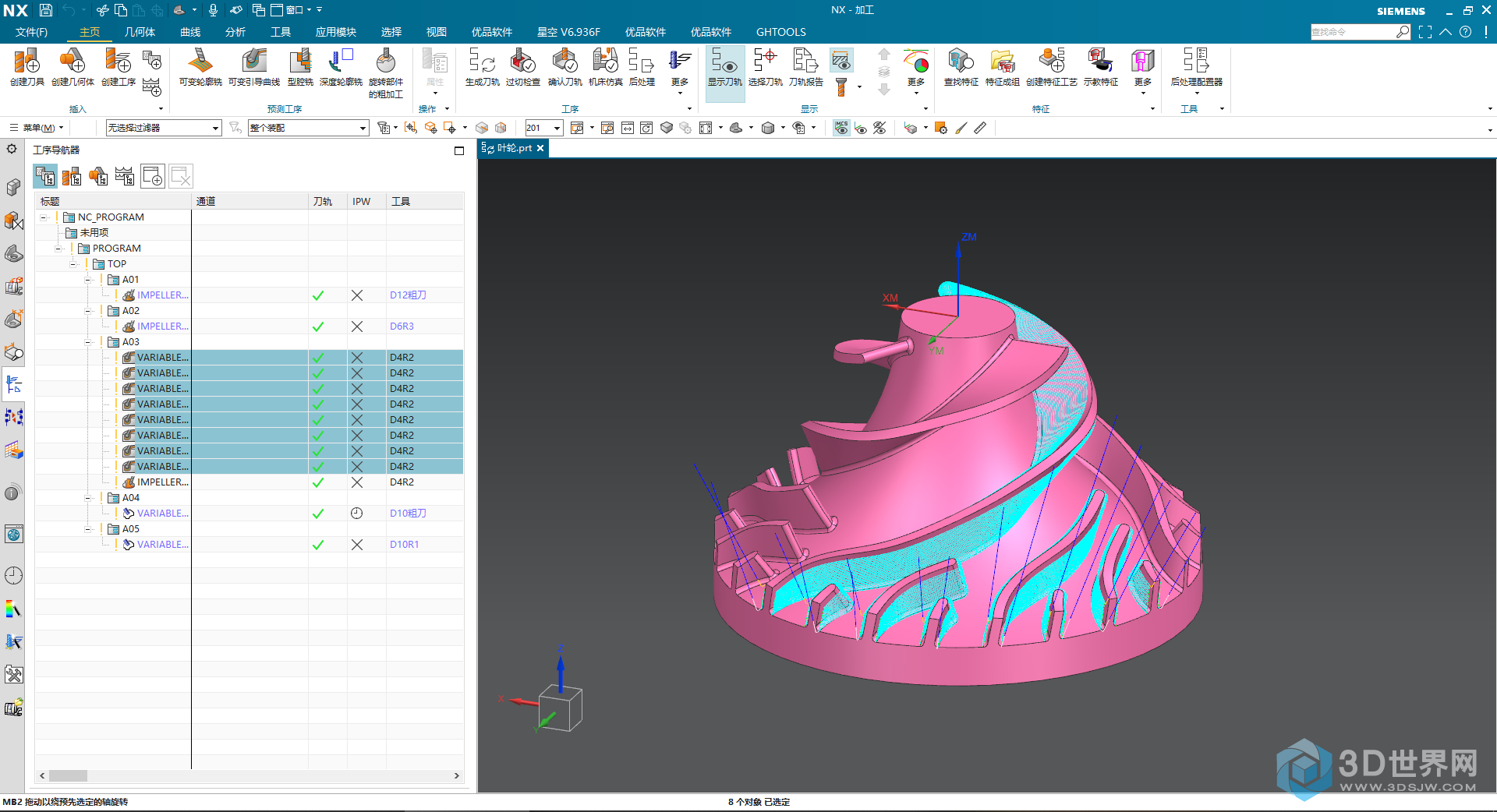
Task: Switch to the 几何体 ribbon tab
Action: [140, 32]
